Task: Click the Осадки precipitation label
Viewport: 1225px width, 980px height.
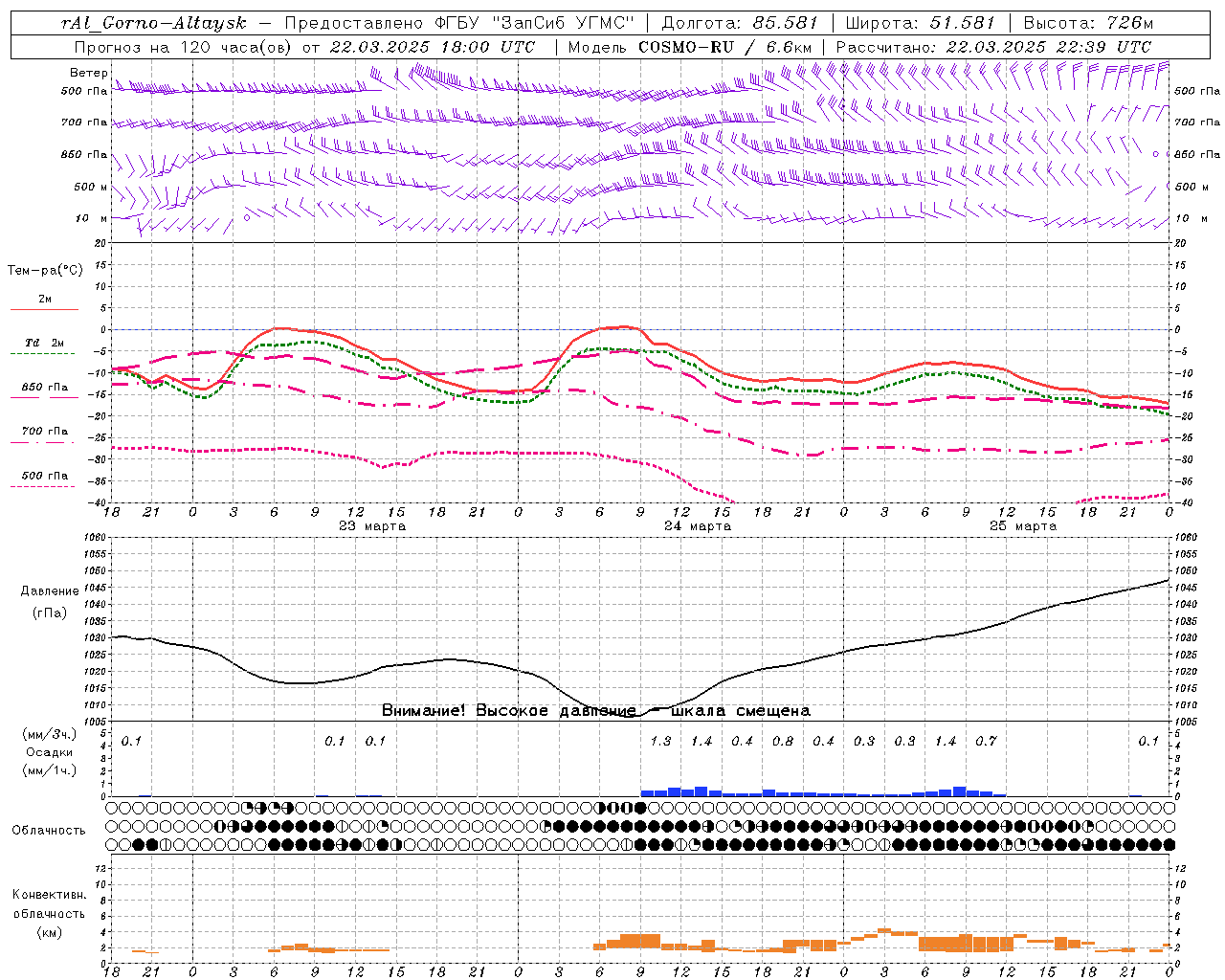Action: 49,752
